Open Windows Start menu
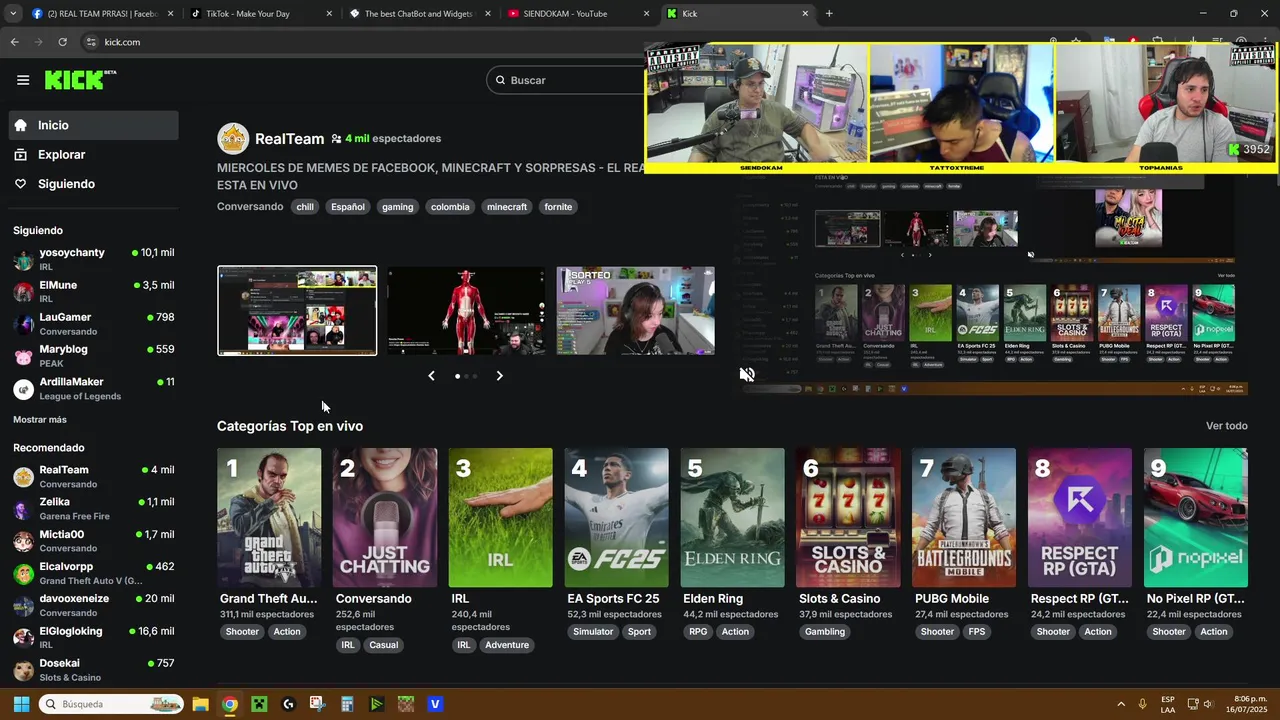 pos(21,704)
